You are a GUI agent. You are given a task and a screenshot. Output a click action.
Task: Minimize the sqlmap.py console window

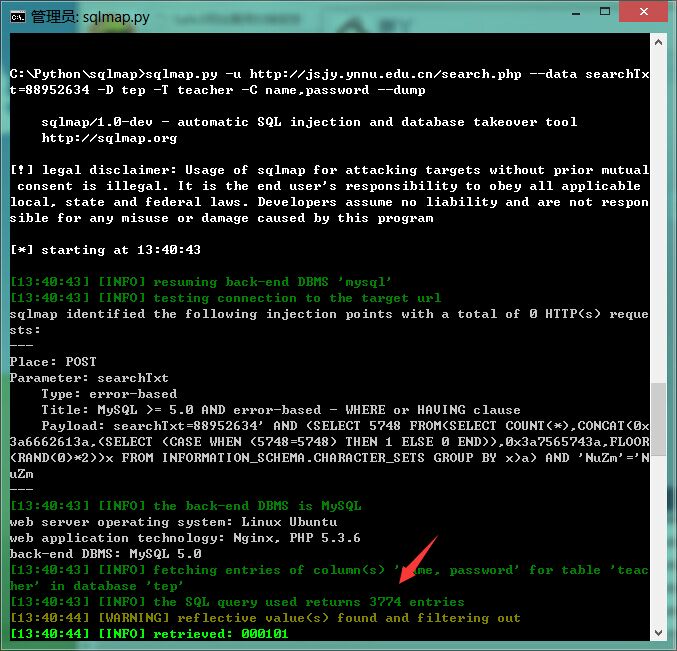pyautogui.click(x=576, y=13)
